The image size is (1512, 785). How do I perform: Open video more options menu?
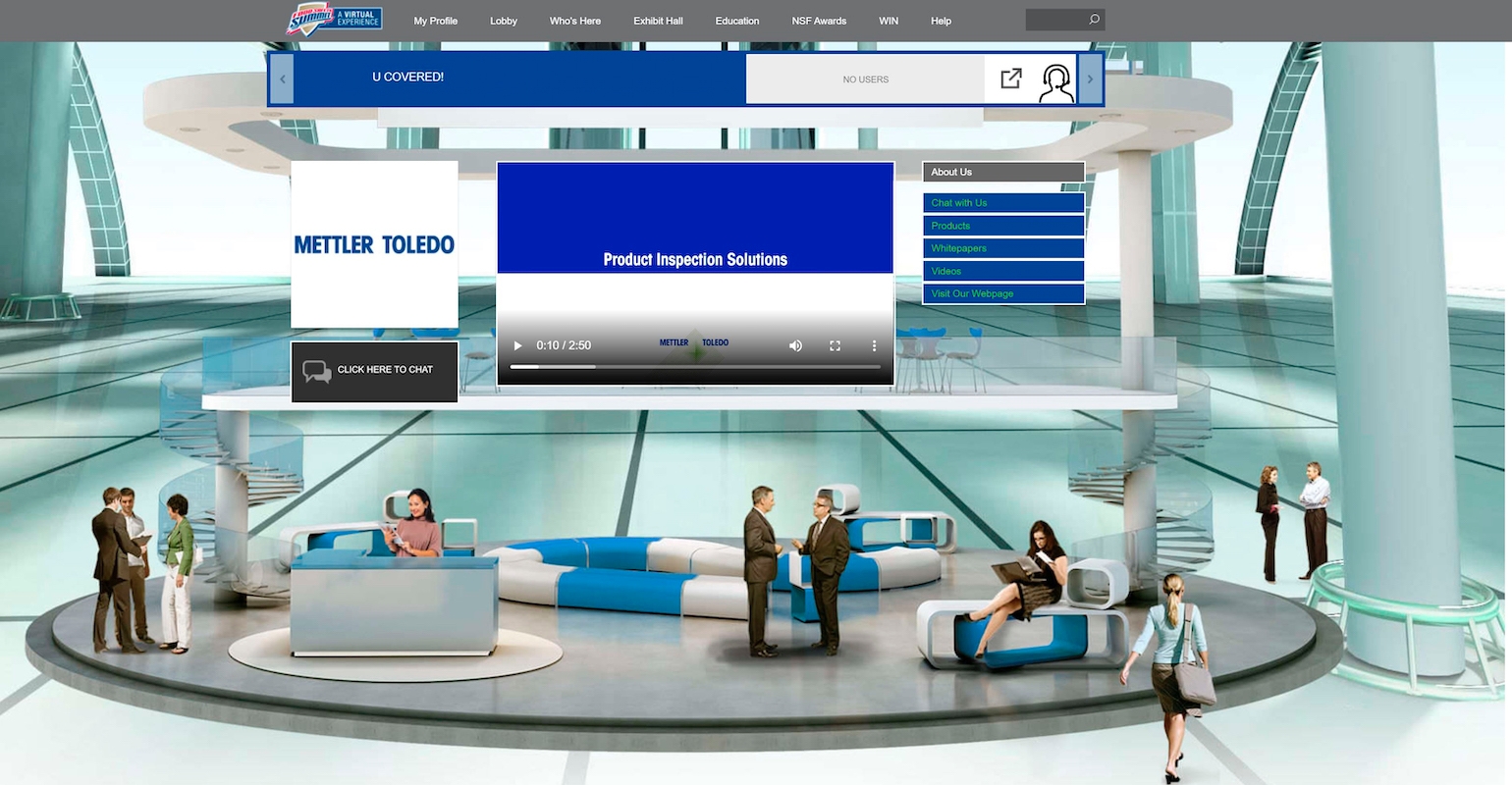click(874, 345)
